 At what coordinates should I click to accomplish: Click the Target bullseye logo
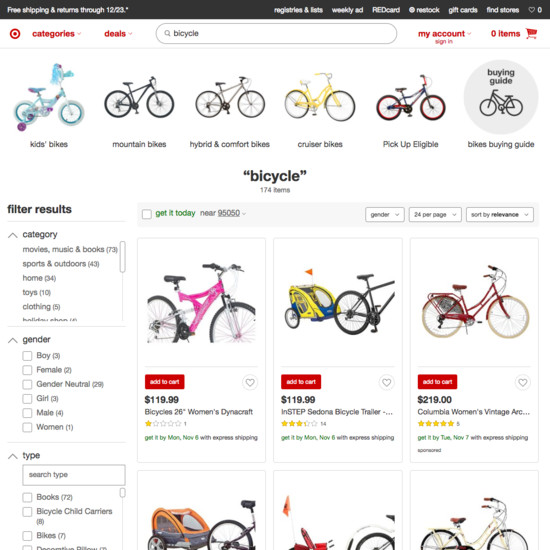pos(15,34)
